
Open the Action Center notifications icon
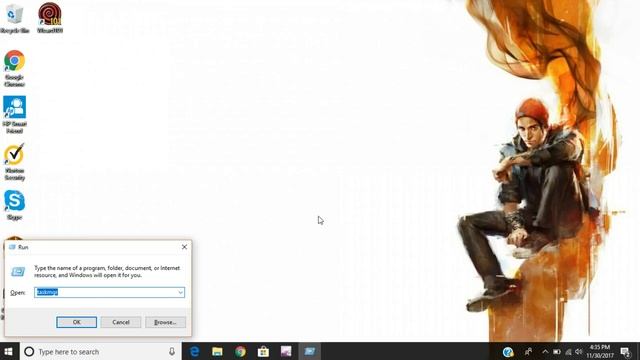pos(626,352)
